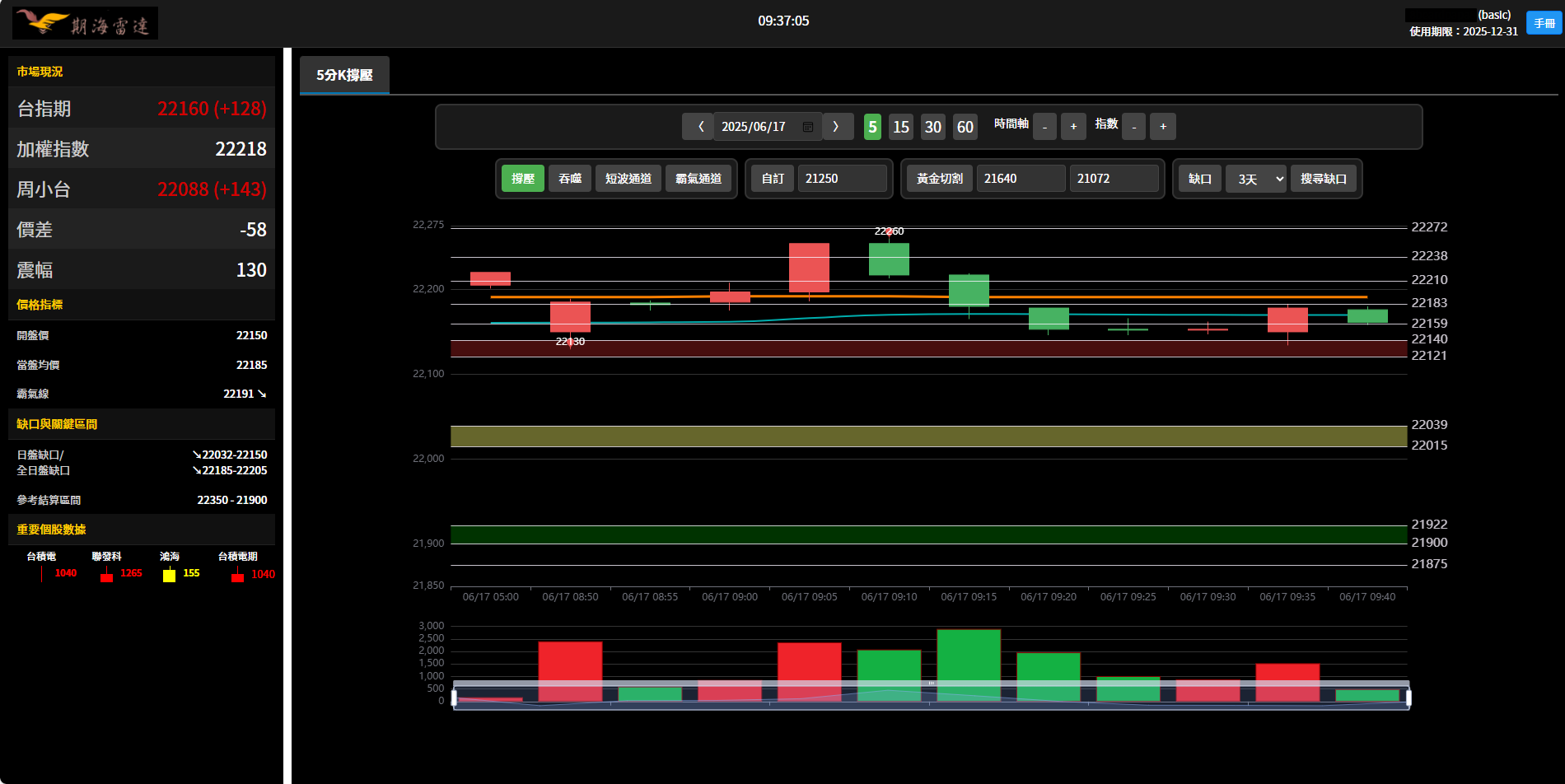Go to previous date with left chevron
Image resolution: width=1565 pixels, height=784 pixels.
tap(699, 127)
